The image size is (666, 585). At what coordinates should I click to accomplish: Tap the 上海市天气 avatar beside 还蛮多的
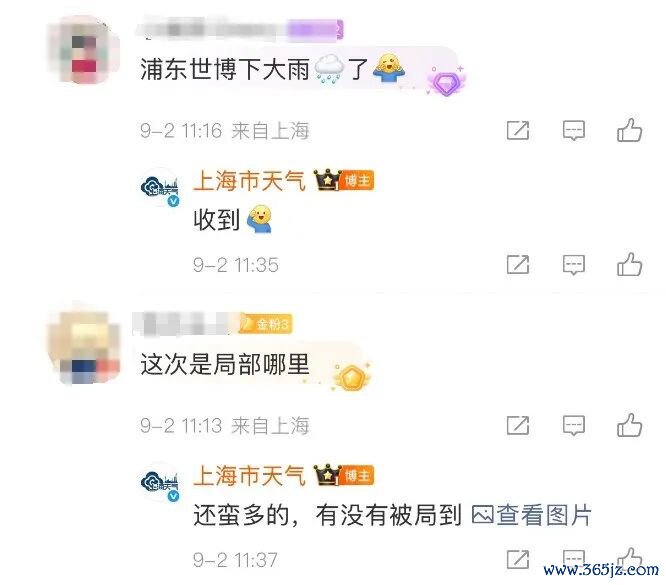[x=161, y=482]
